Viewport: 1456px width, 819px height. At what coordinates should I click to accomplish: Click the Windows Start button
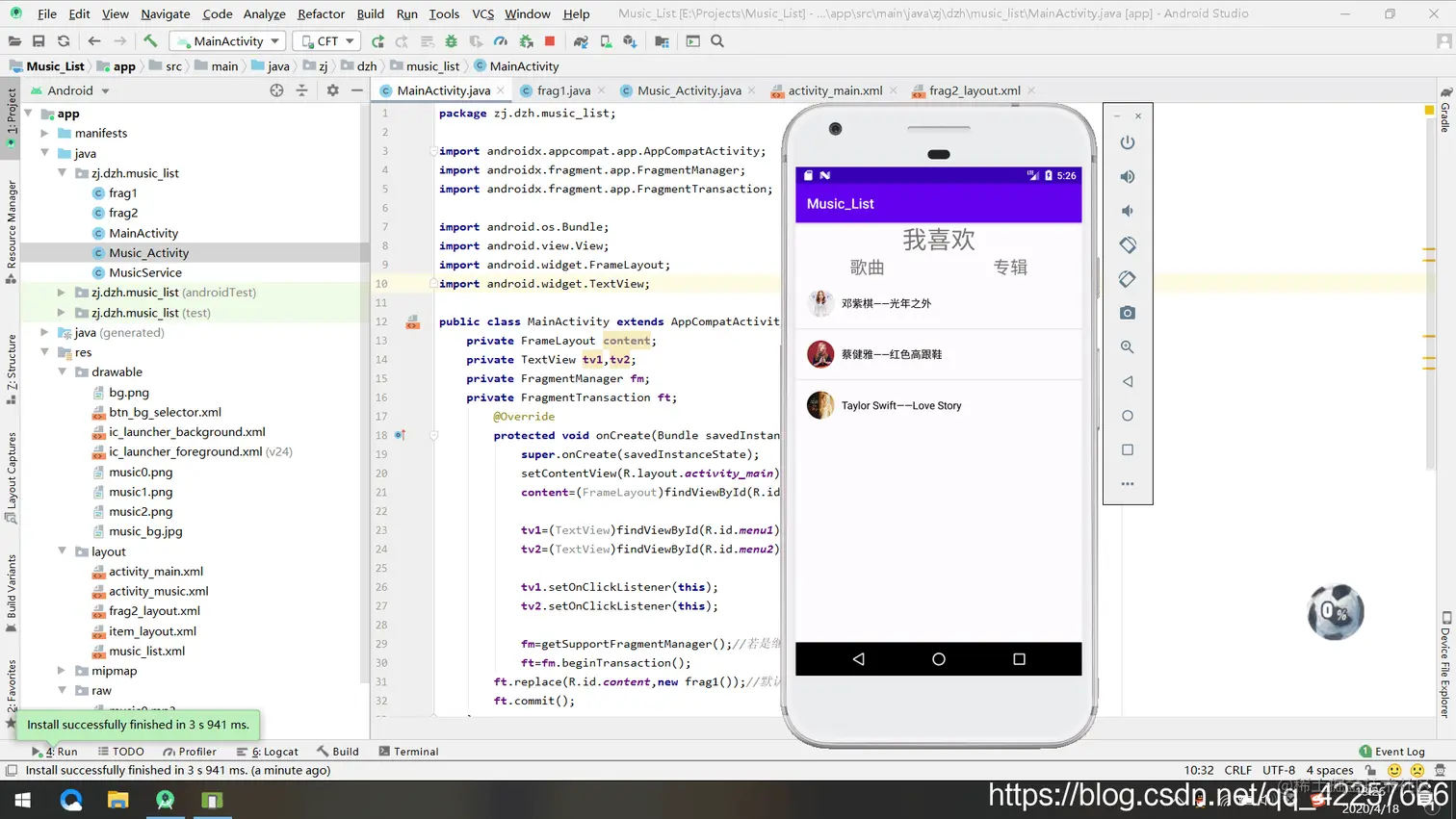click(x=23, y=800)
